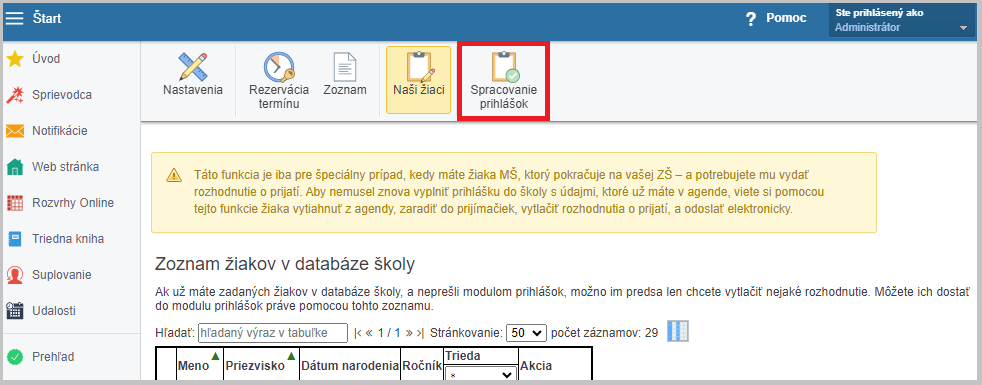Expand the Administrátor account dropdown
The height and width of the screenshot is (385, 982).
point(902,21)
